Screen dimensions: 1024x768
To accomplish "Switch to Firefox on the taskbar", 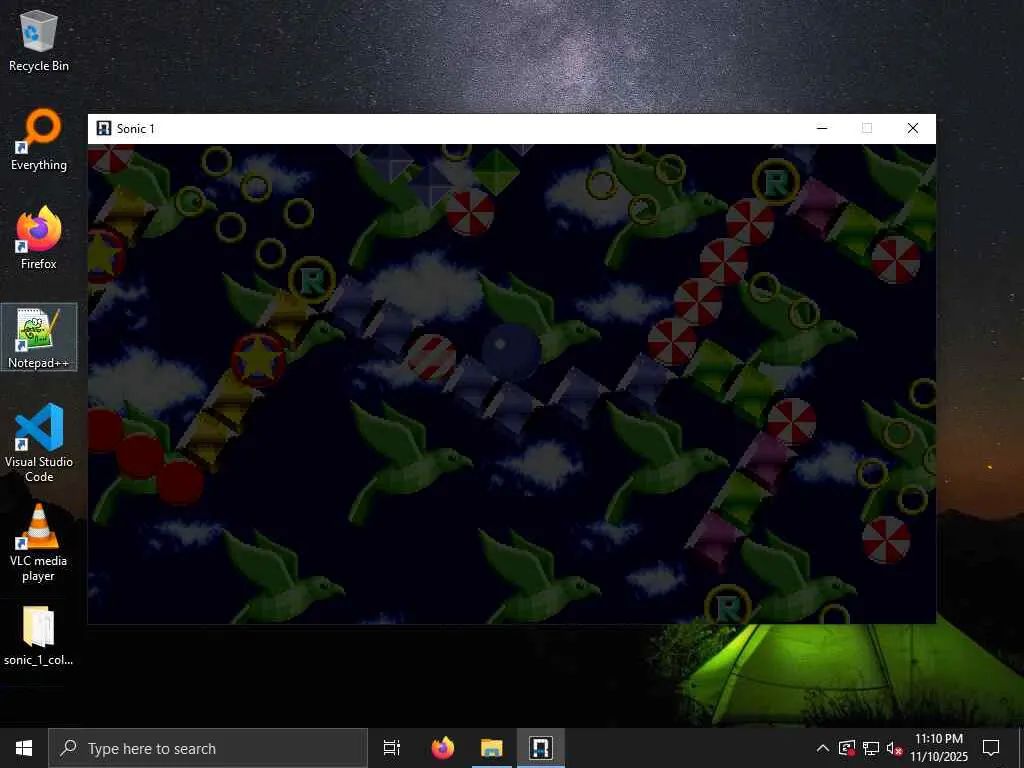I will tap(443, 748).
